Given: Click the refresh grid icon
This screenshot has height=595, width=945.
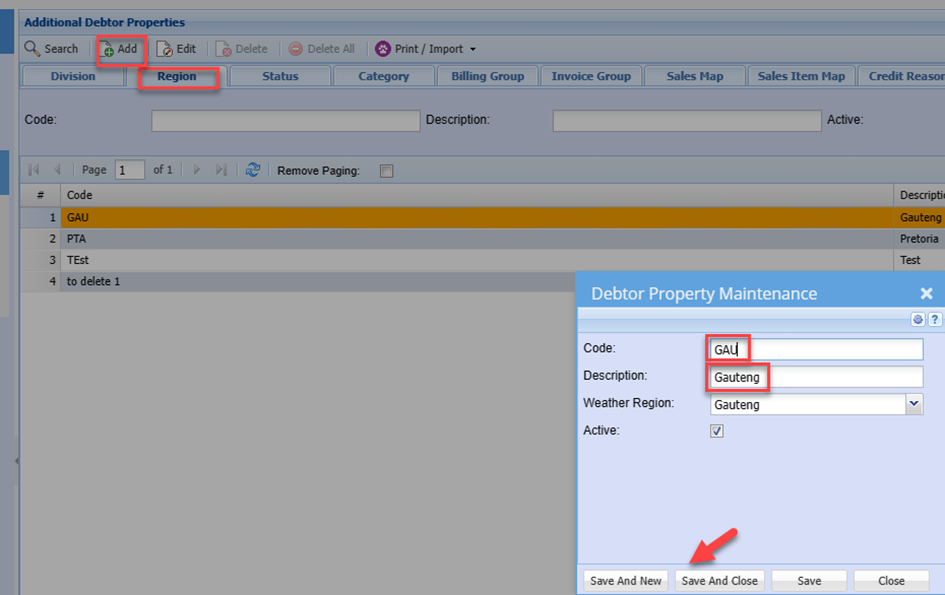Looking at the screenshot, I should point(253,170).
